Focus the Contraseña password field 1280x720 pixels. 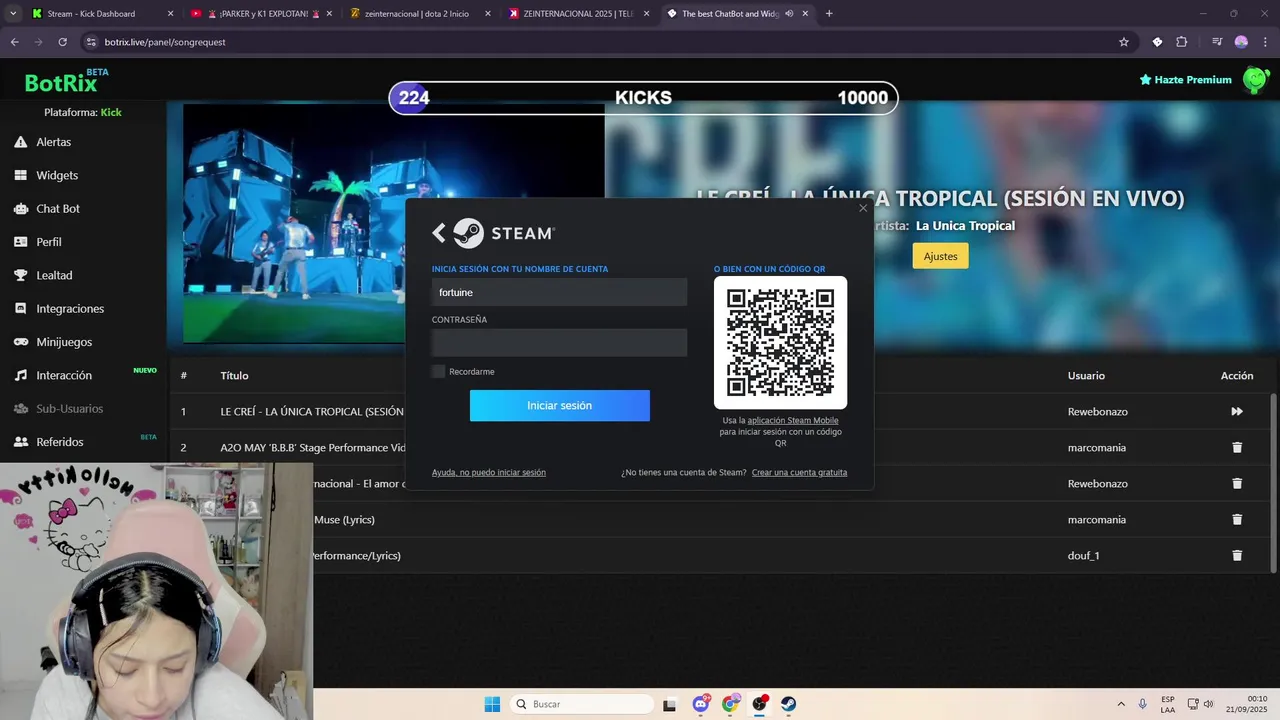[560, 342]
